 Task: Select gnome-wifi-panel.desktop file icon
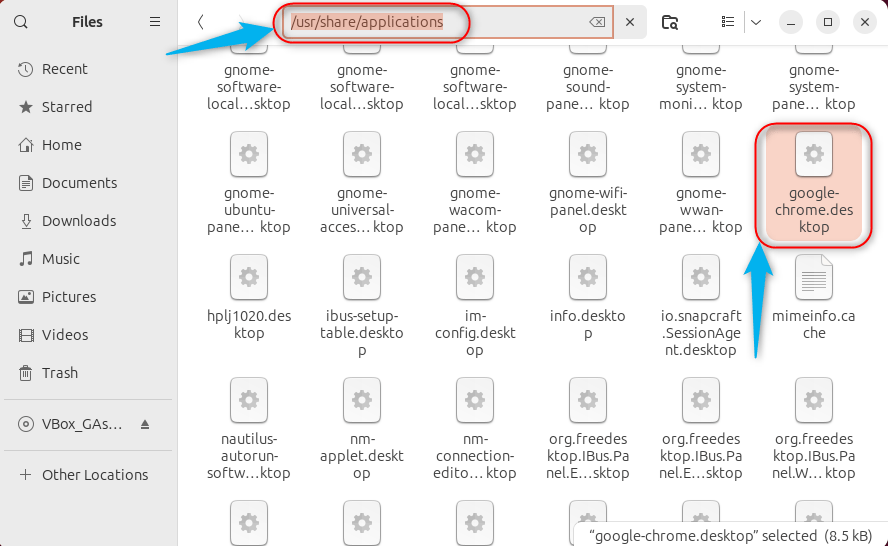coord(588,154)
